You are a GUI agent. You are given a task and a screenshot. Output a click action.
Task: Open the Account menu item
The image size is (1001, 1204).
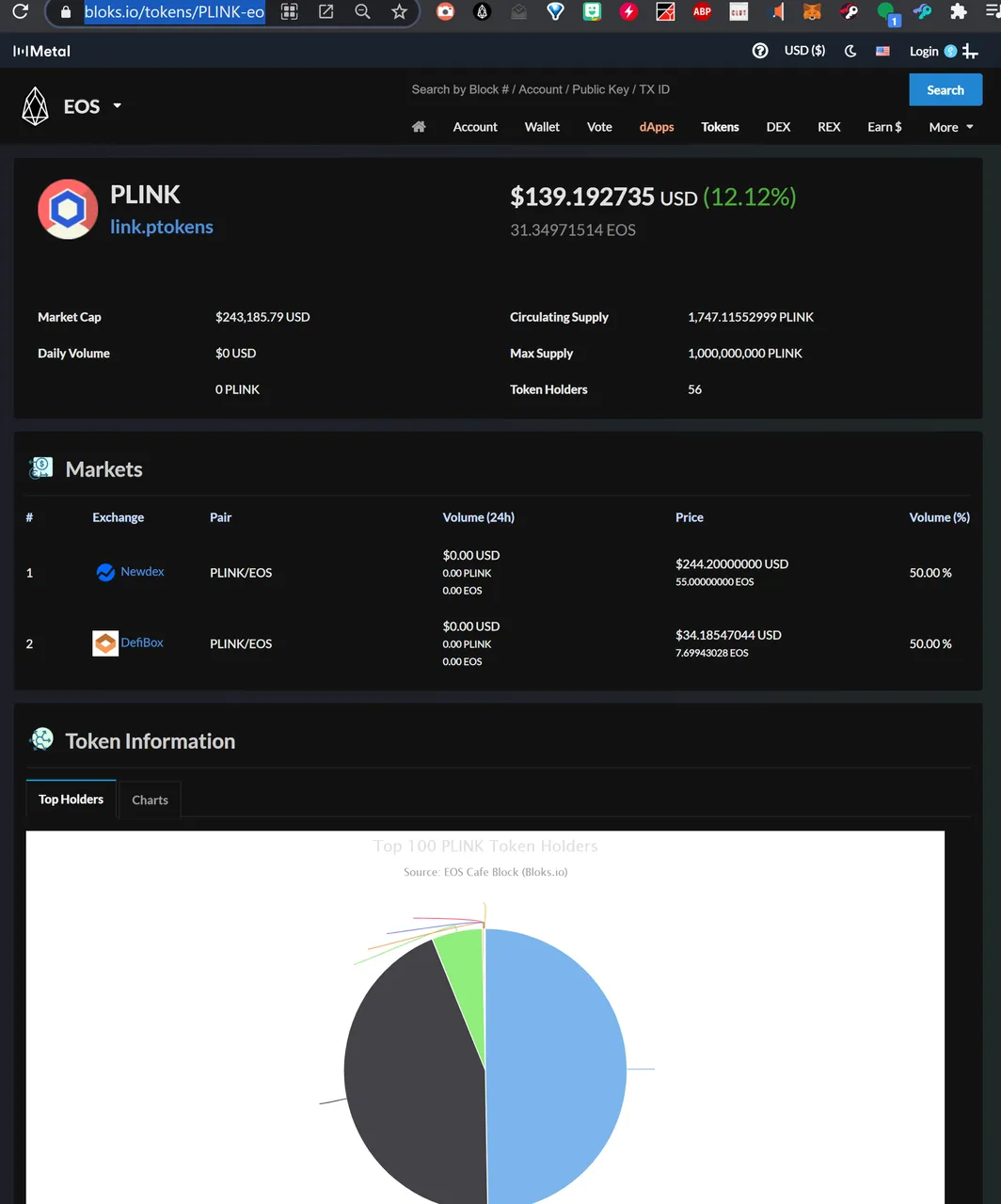click(x=475, y=127)
